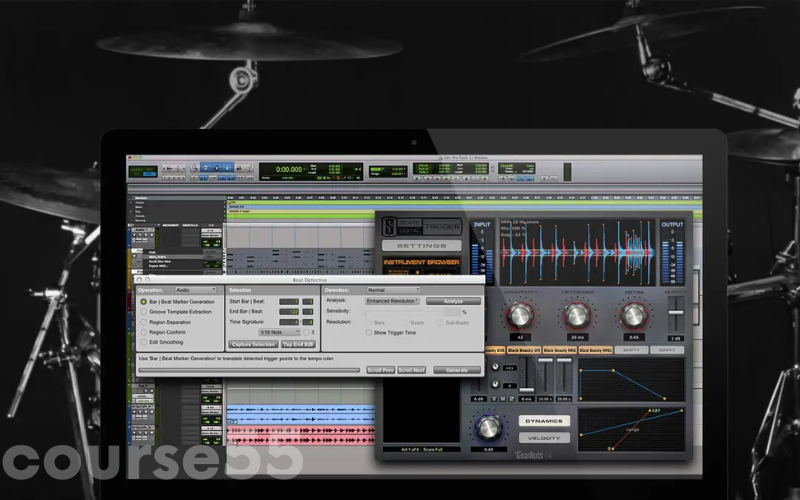
Task: Select the Trim tool in Pro Tools toolbar
Action: [x=206, y=168]
